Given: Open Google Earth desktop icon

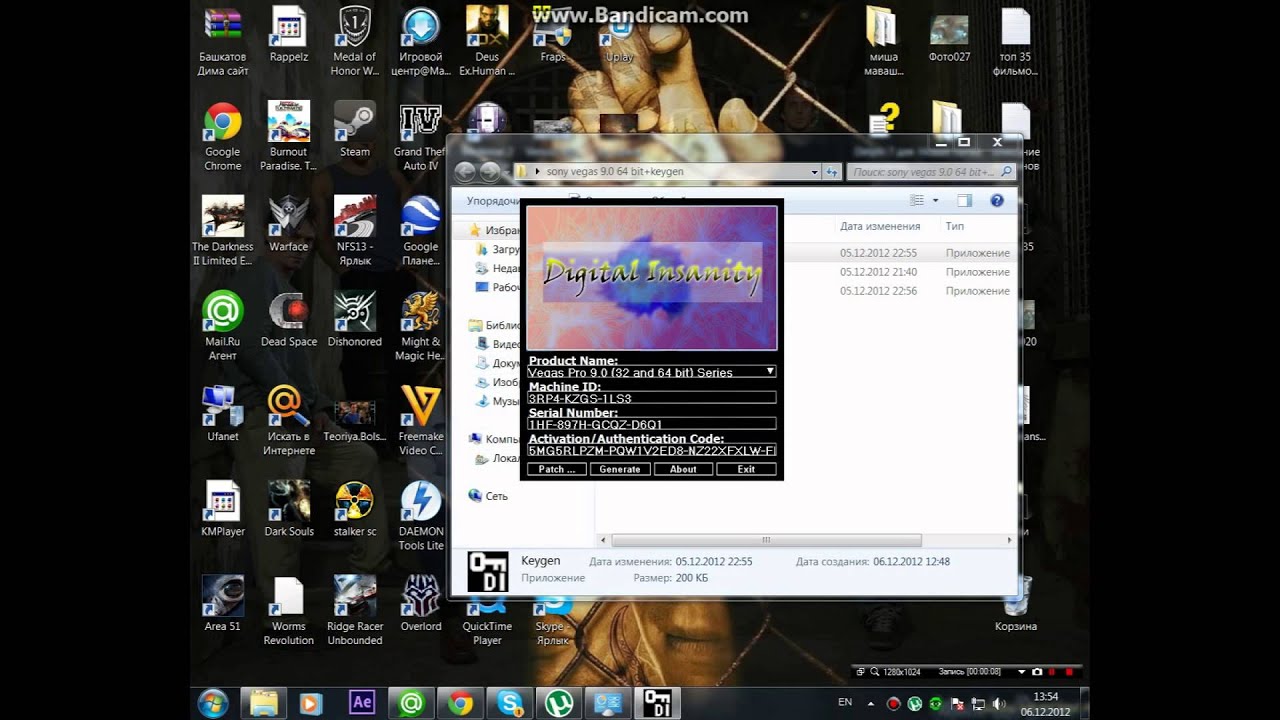Looking at the screenshot, I should pyautogui.click(x=421, y=231).
